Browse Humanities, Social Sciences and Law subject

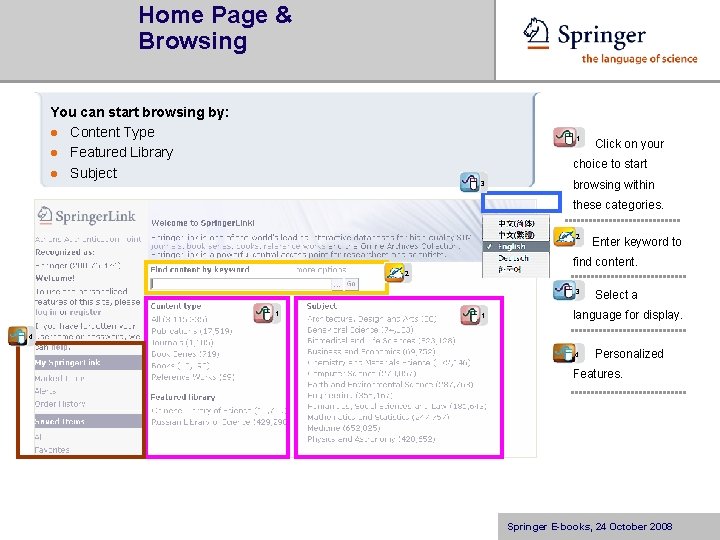[x=397, y=406]
